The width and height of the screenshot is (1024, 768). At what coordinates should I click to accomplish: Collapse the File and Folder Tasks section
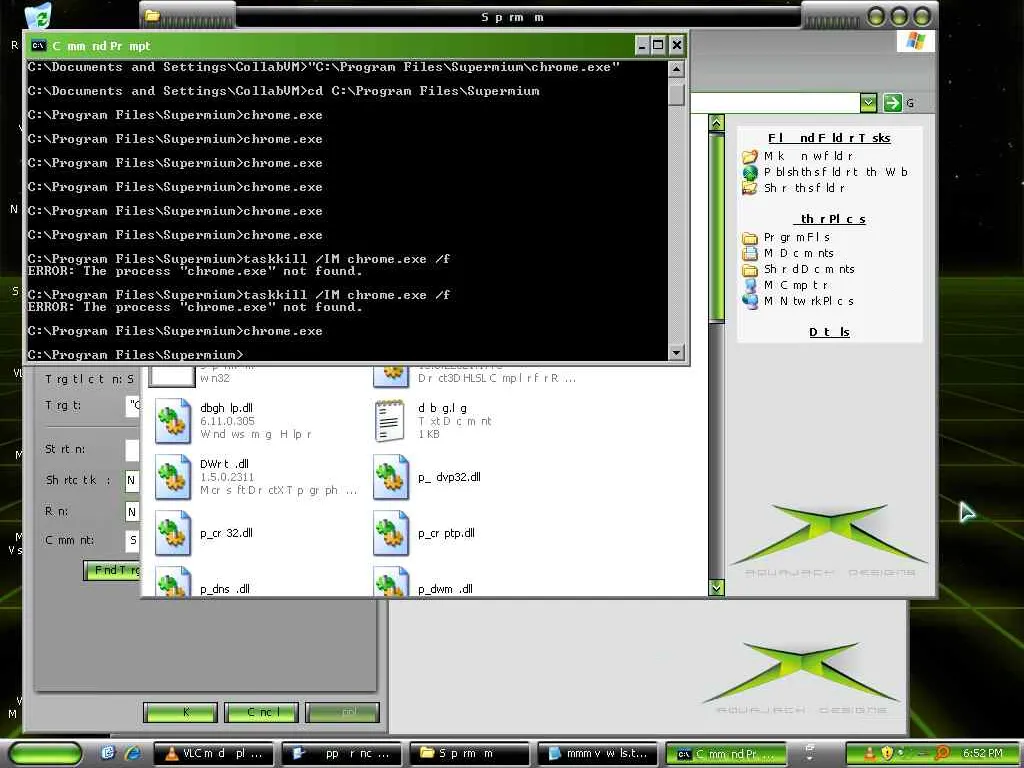(829, 138)
